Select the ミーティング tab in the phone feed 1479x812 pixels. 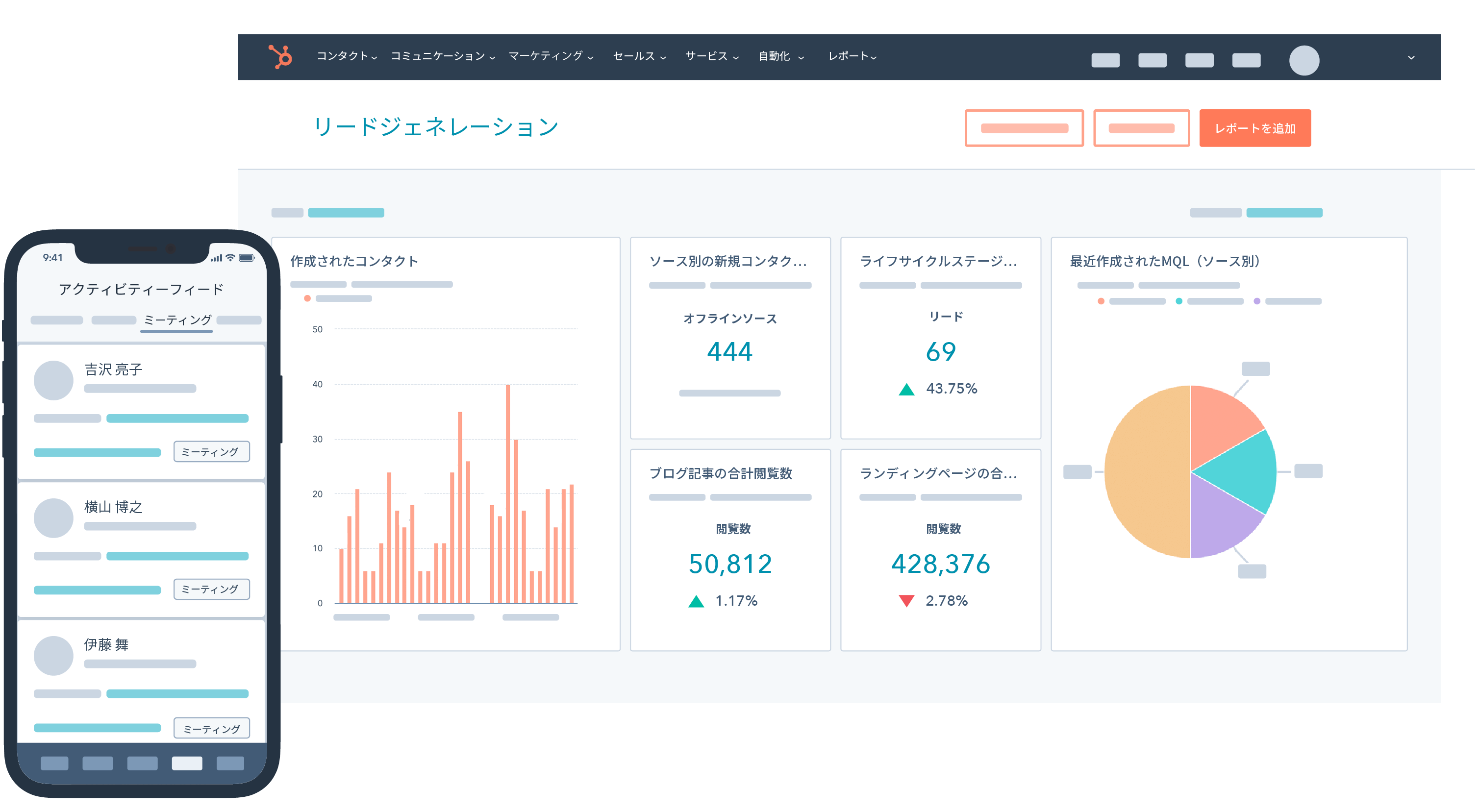(177, 320)
